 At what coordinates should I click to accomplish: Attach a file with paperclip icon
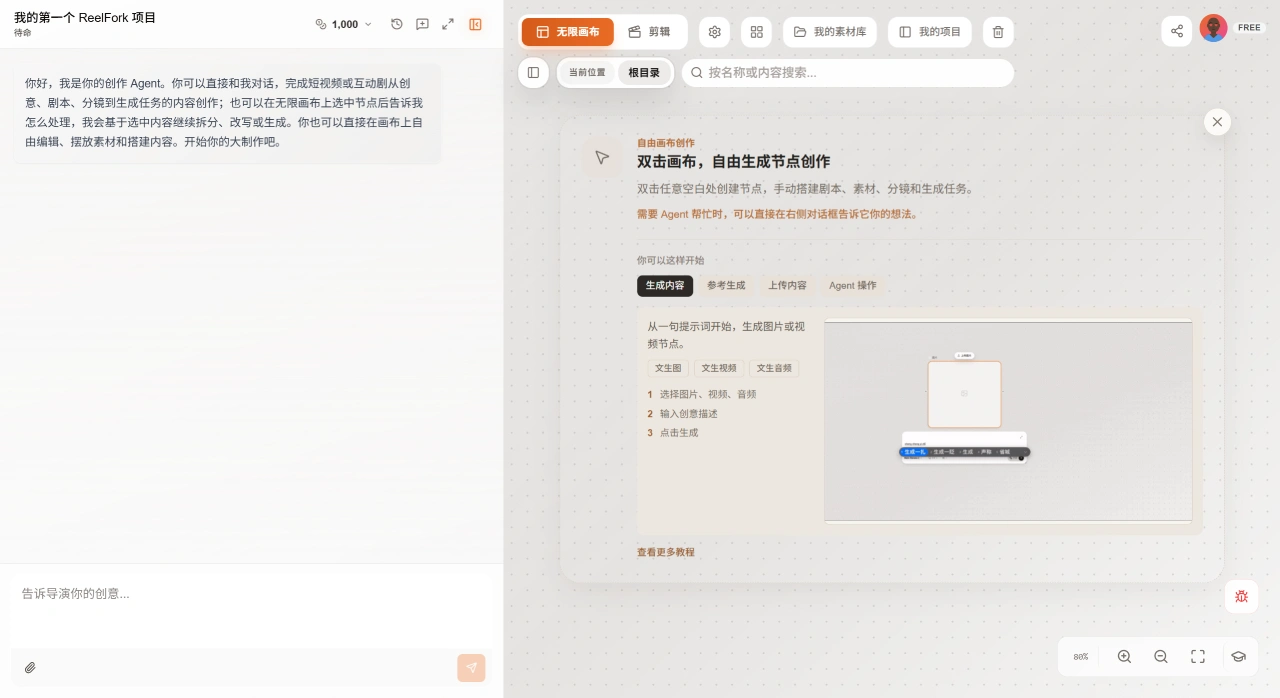[x=30, y=668]
